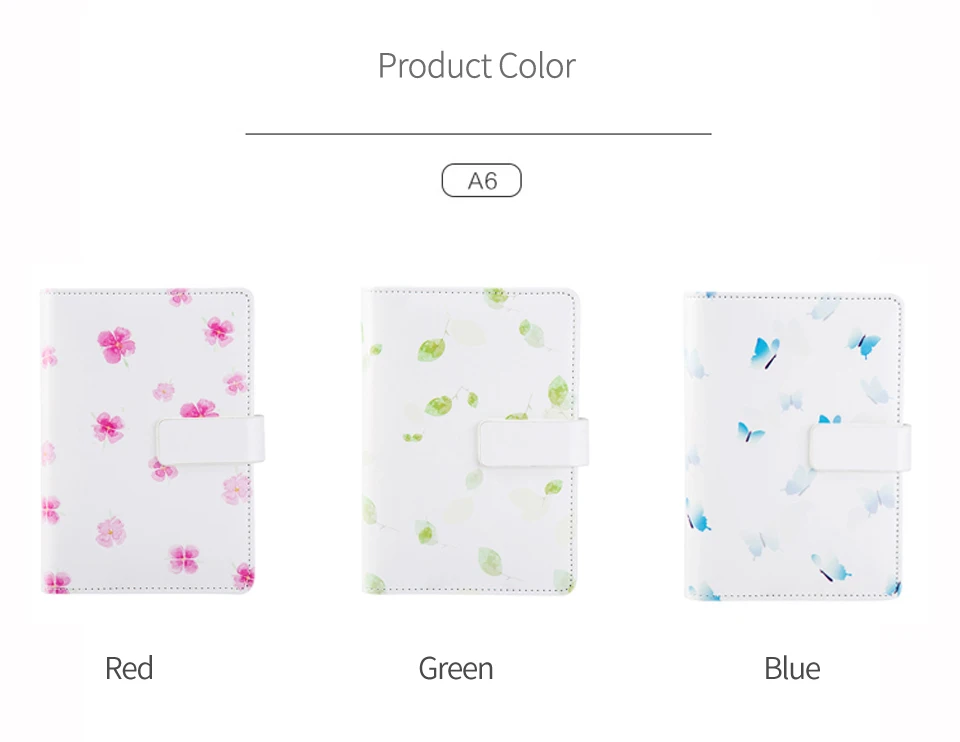Click the clasp on the Blue notebook
The image size is (960, 742).
pyautogui.click(x=860, y=447)
